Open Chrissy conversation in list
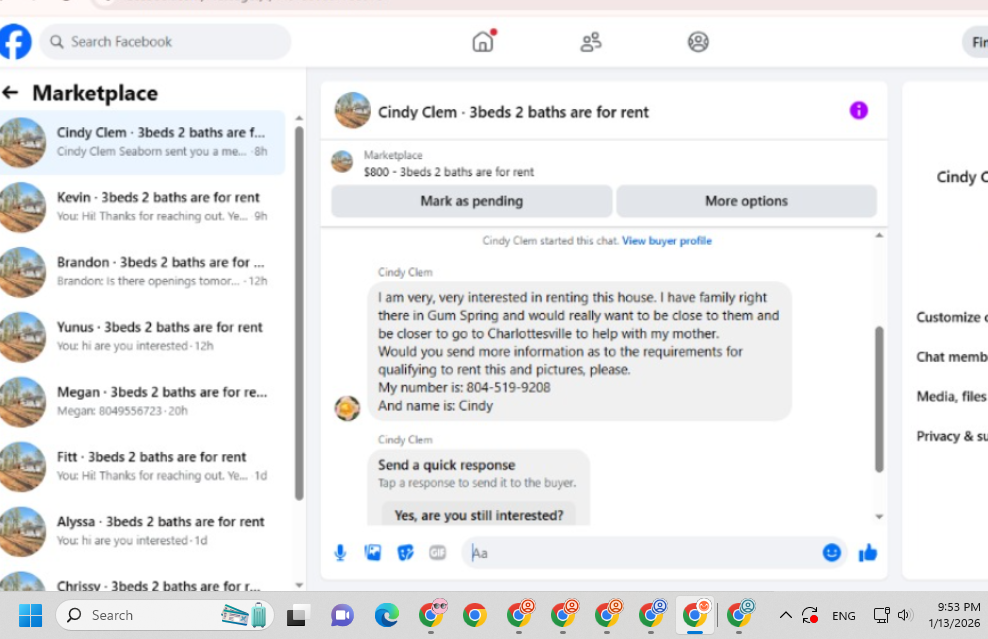 pos(142,581)
